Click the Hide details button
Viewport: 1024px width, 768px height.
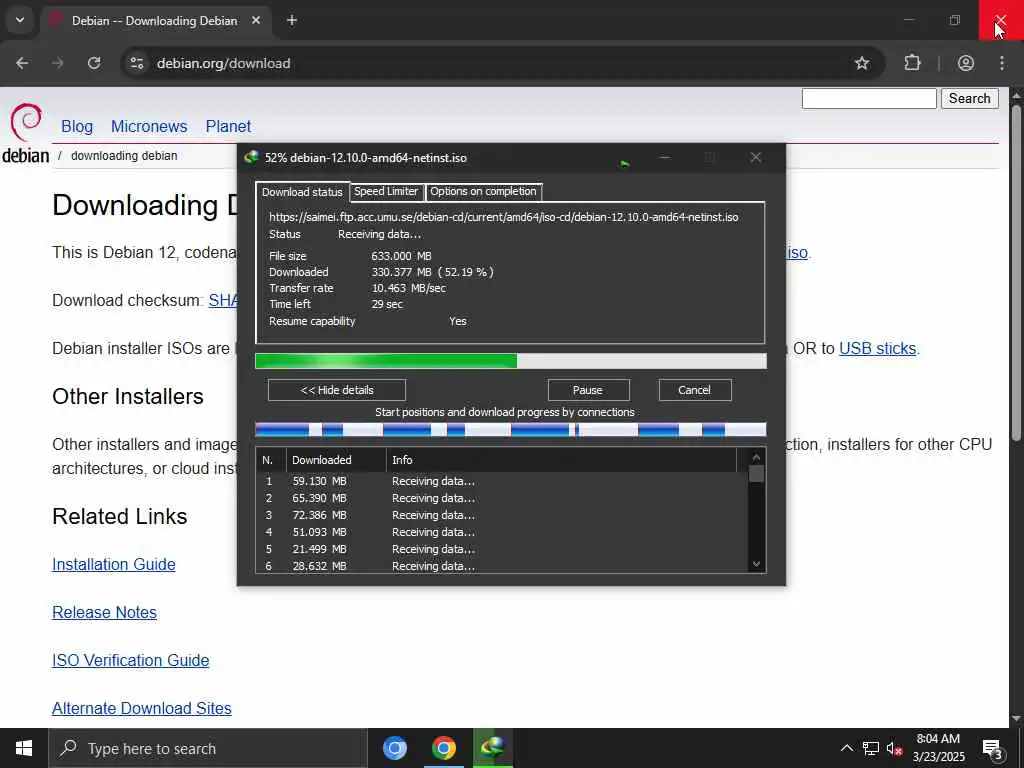click(x=337, y=390)
